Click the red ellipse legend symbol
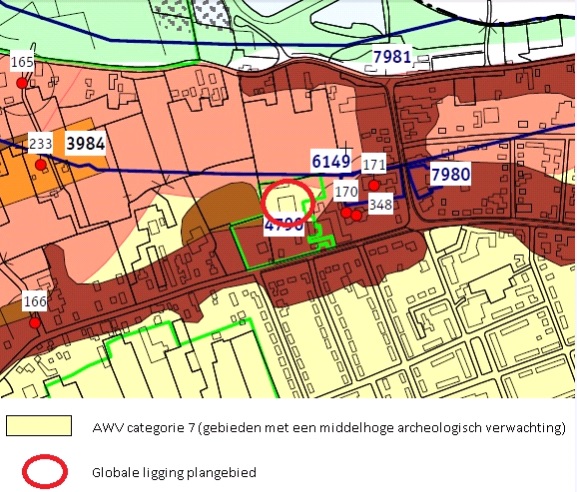This screenshot has width=577, height=492. point(45,471)
